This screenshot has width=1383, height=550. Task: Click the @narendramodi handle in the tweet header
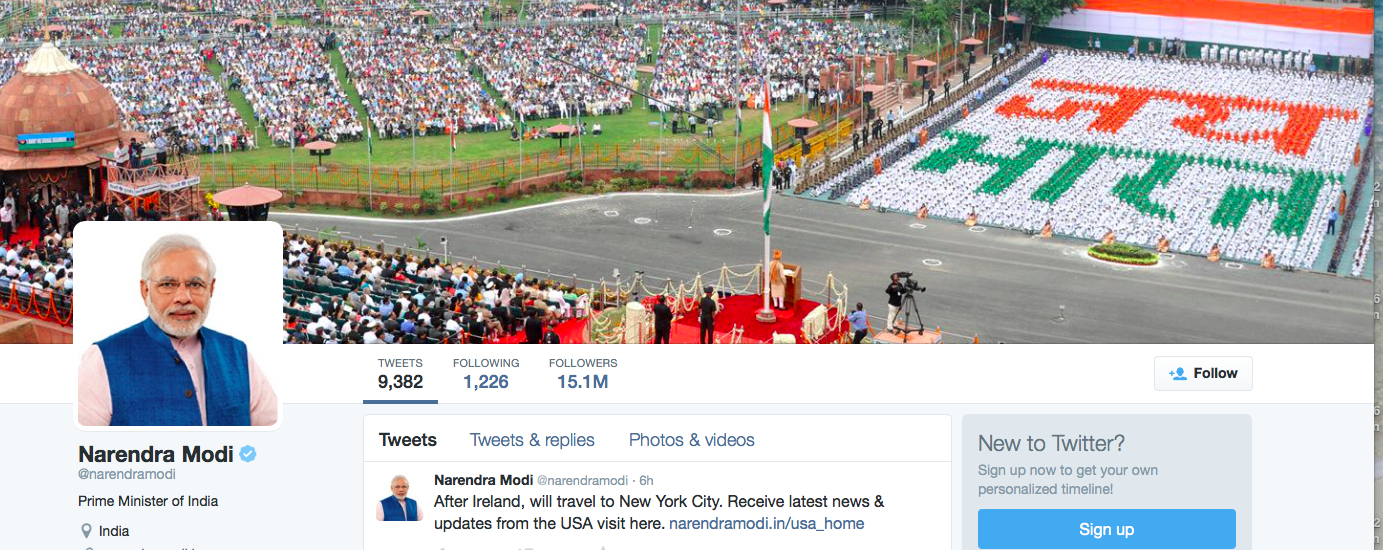click(582, 481)
